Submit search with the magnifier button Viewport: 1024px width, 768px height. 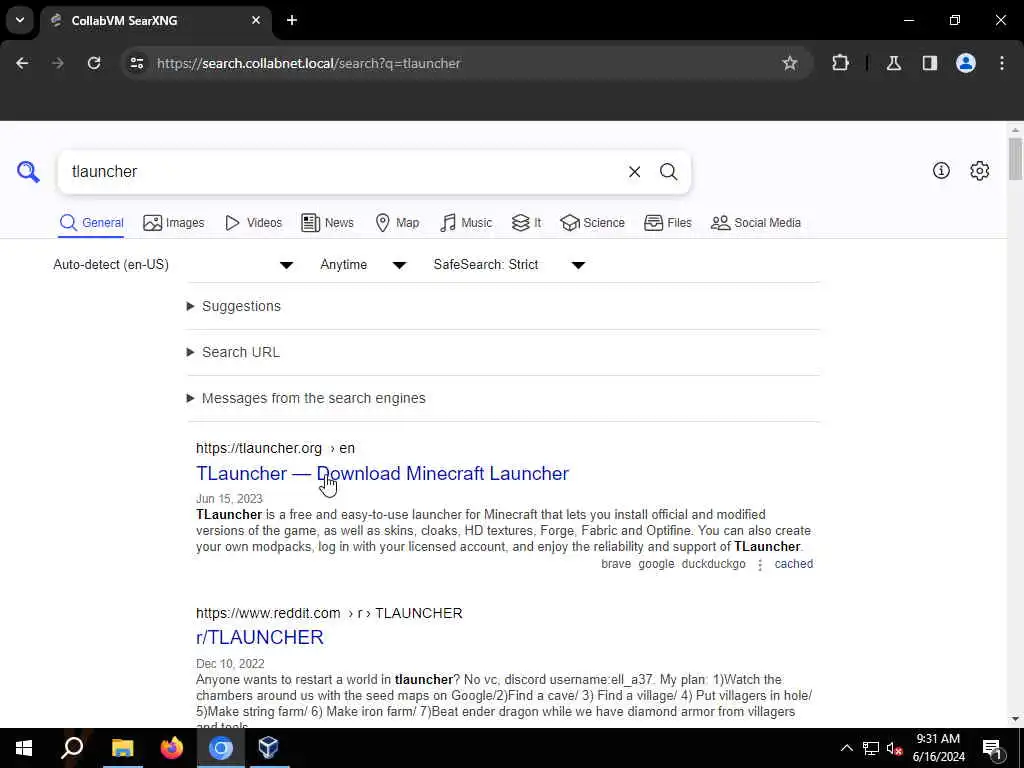tap(668, 172)
